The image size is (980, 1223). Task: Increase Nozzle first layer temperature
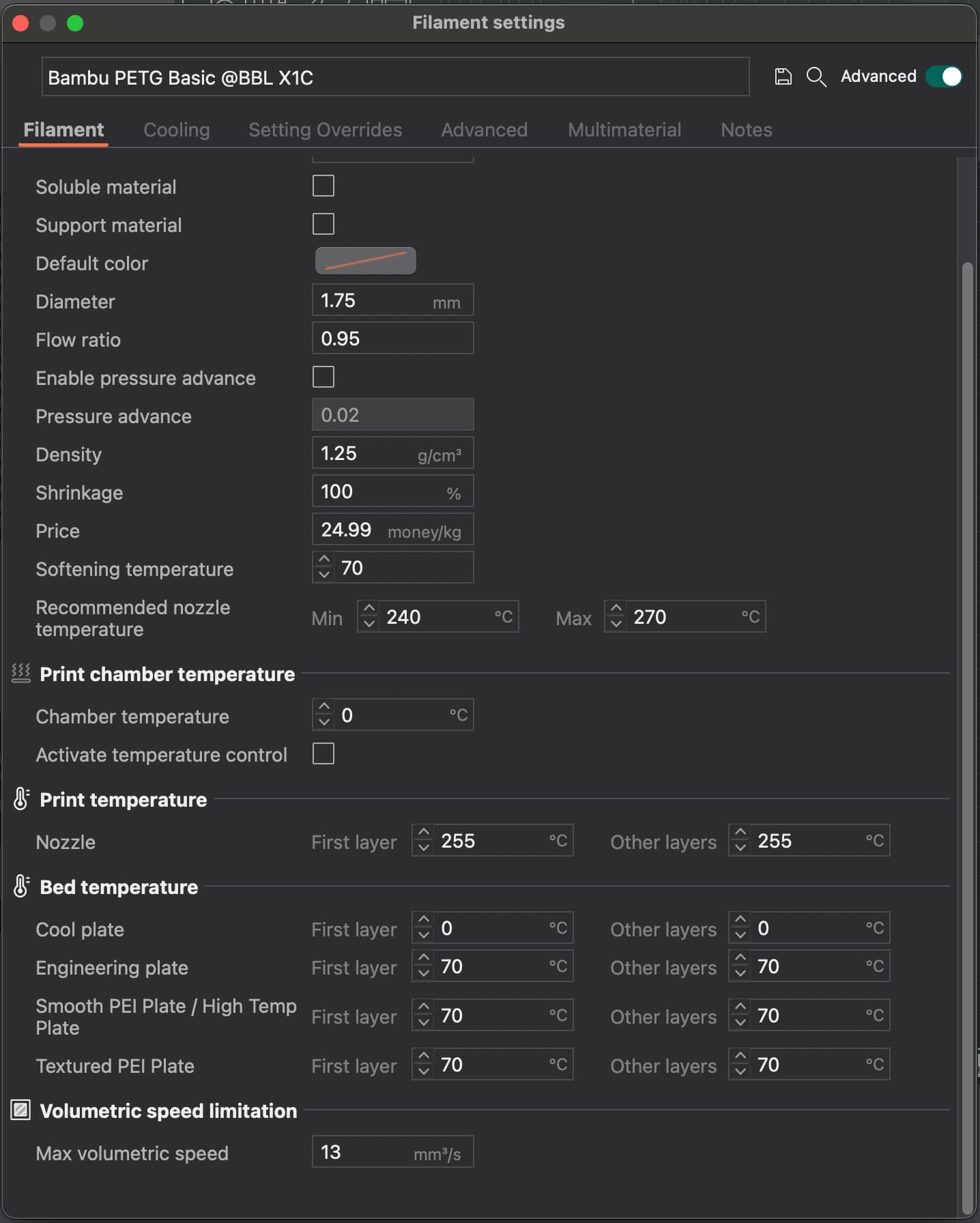coord(424,833)
